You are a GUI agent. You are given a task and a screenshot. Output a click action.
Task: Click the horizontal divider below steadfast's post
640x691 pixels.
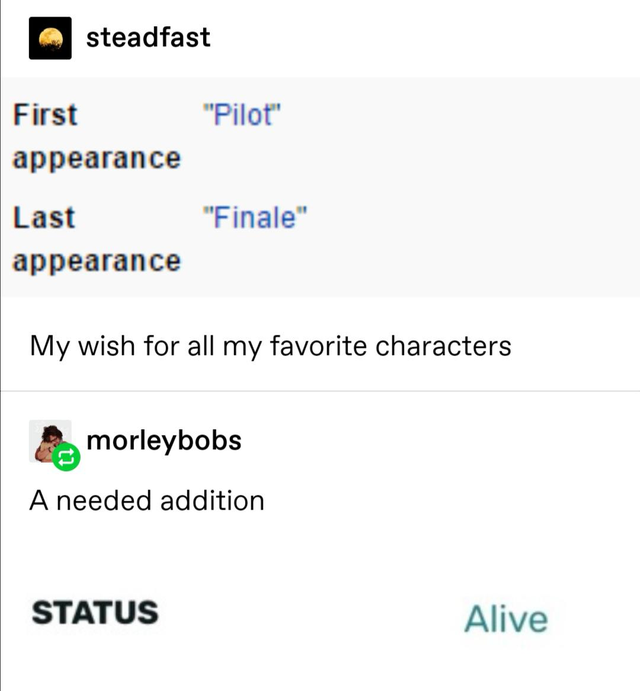pos(320,391)
